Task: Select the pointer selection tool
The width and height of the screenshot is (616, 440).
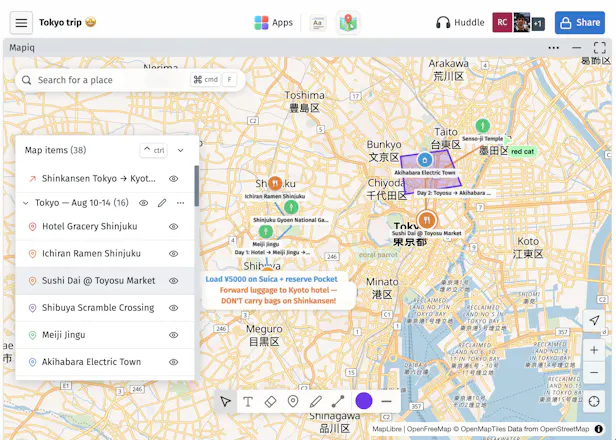Action: coord(226,402)
